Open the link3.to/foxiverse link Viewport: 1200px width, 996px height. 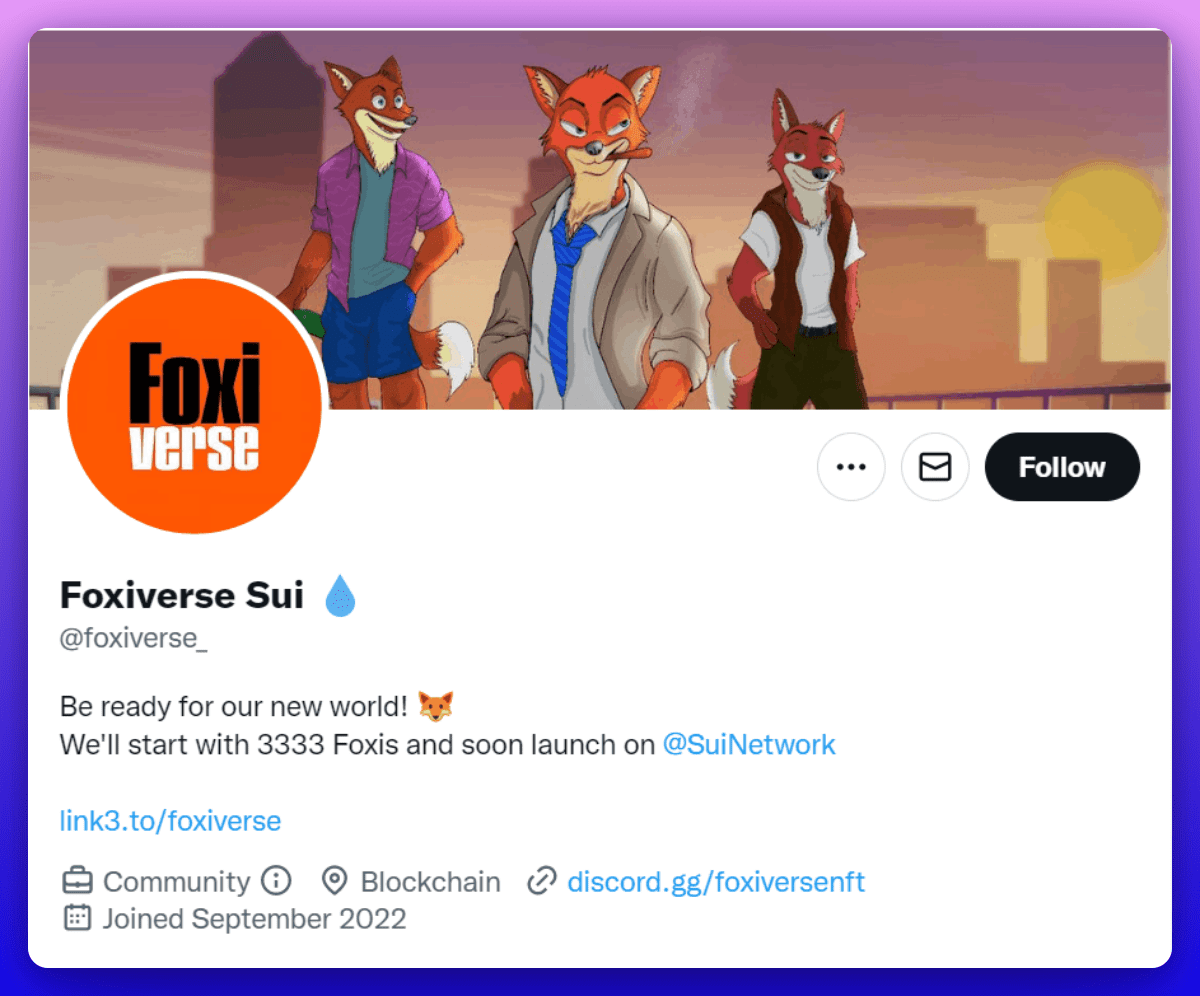click(170, 821)
